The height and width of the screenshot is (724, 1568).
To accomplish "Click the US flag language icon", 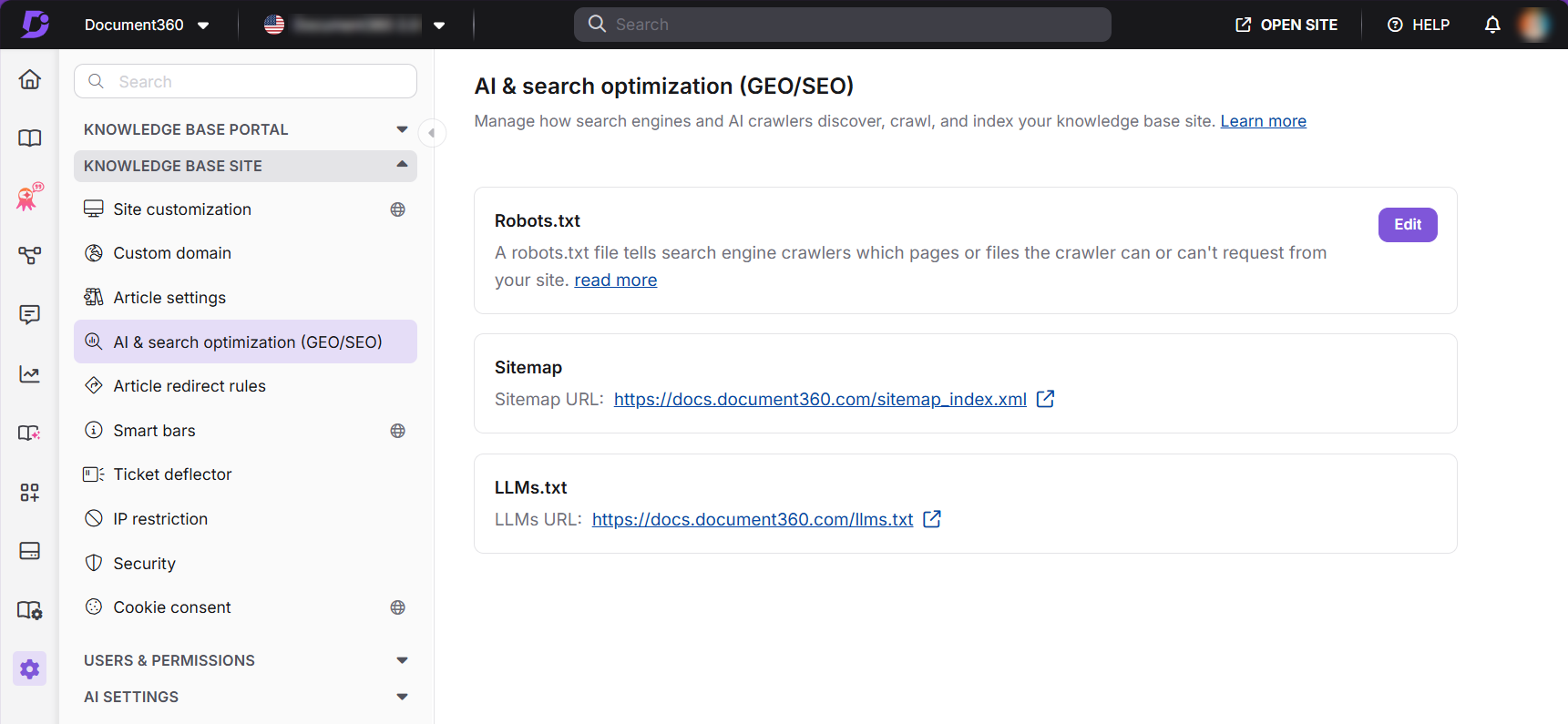I will [x=274, y=25].
